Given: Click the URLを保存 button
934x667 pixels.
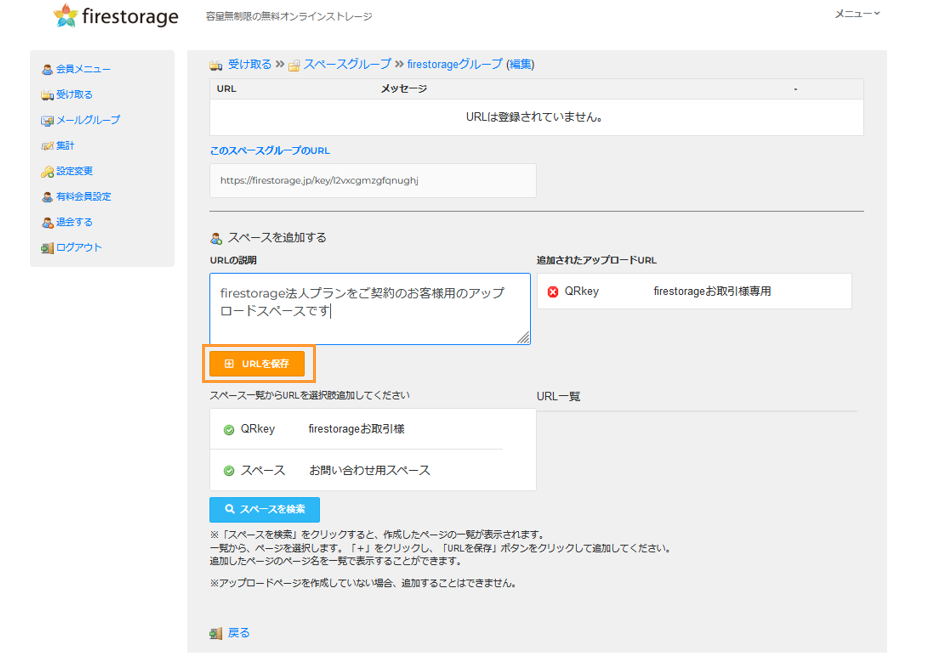Looking at the screenshot, I should [x=257, y=364].
